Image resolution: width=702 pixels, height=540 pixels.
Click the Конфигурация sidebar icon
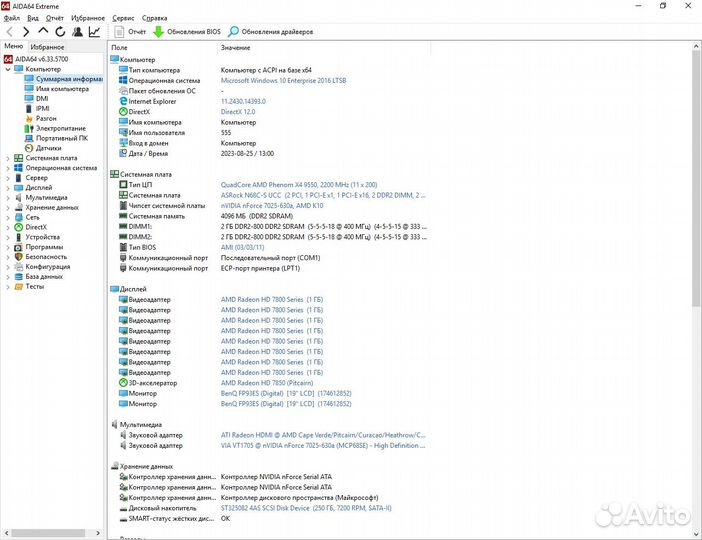18,266
